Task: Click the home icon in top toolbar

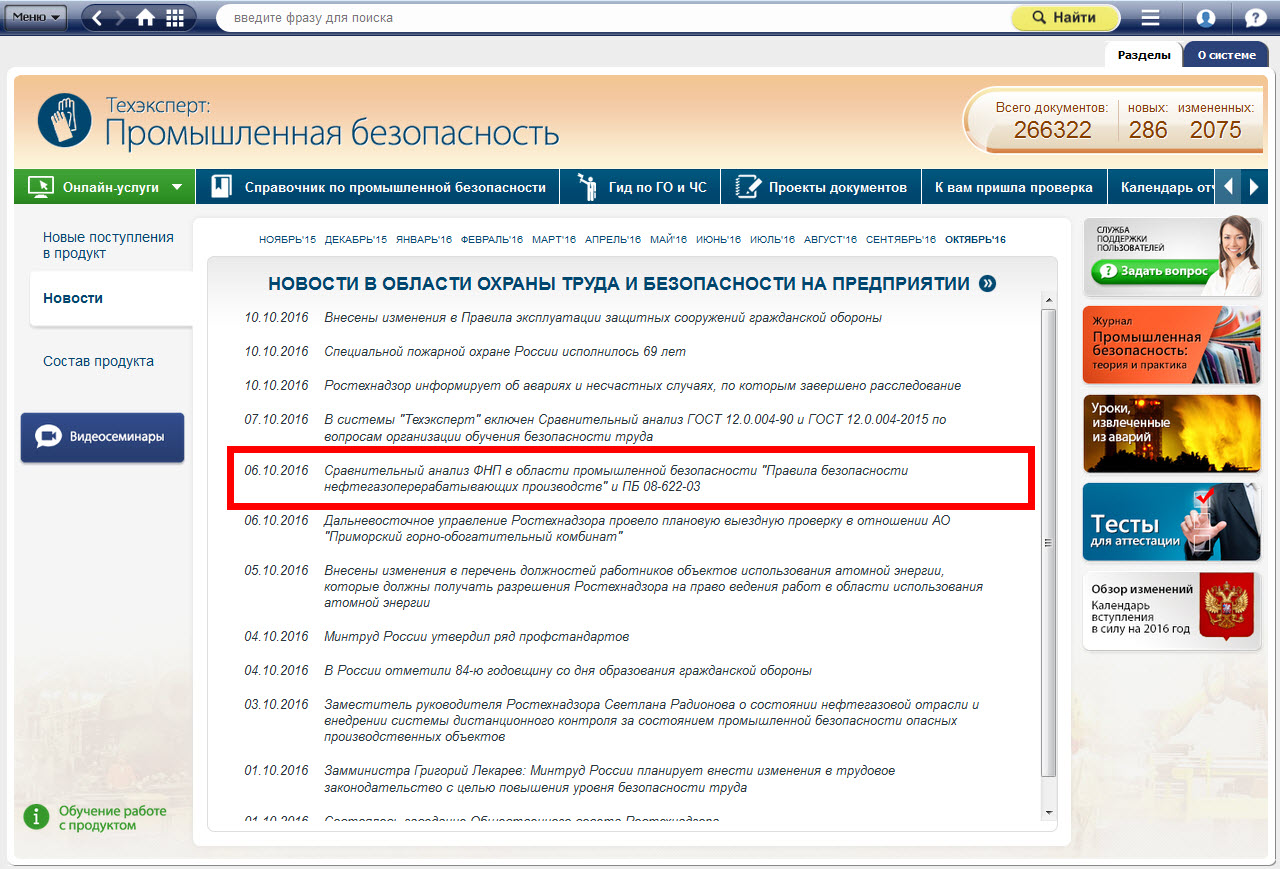Action: (146, 18)
